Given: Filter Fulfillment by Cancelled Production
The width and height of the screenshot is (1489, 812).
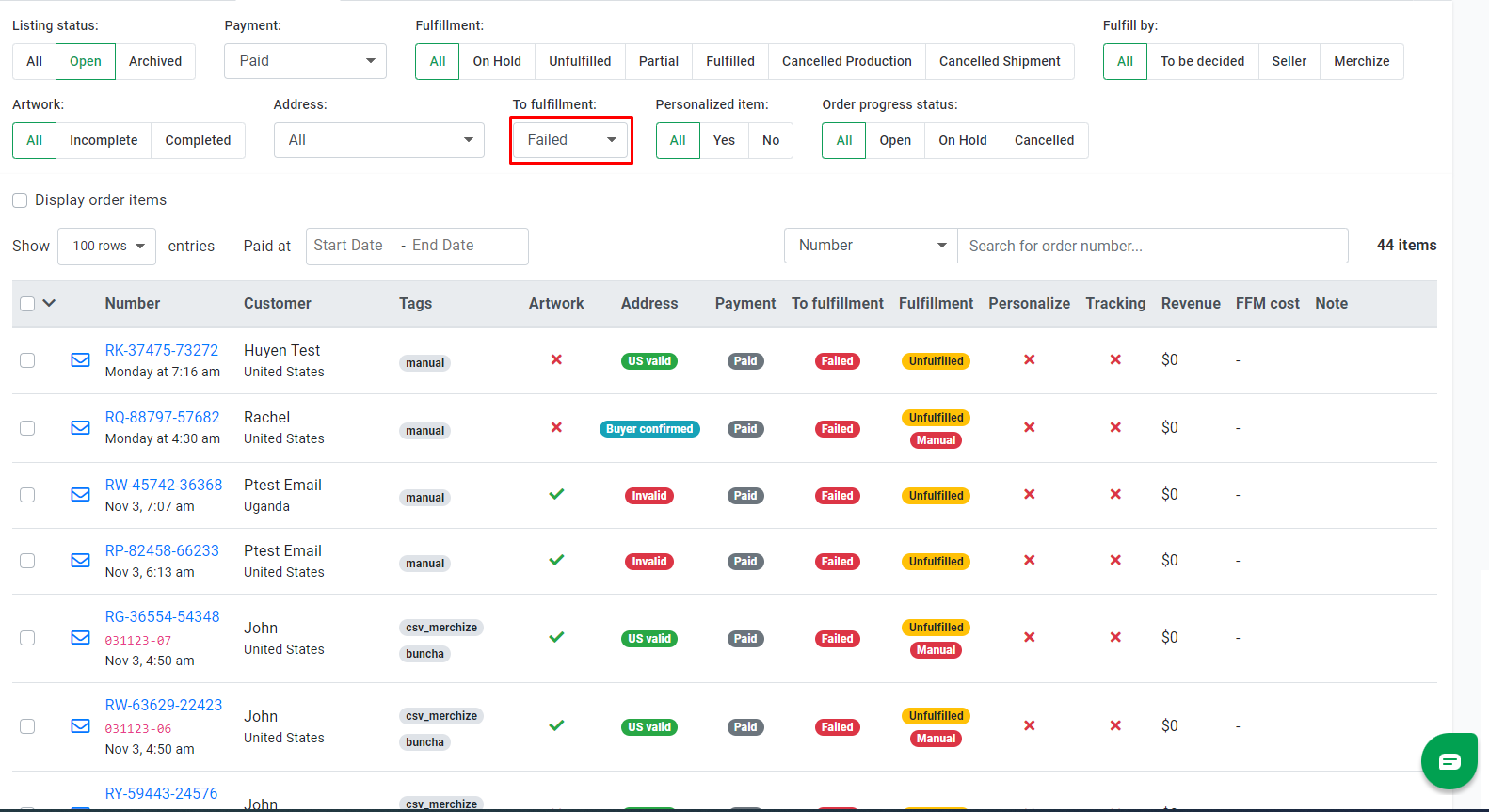Looking at the screenshot, I should pyautogui.click(x=847, y=61).
